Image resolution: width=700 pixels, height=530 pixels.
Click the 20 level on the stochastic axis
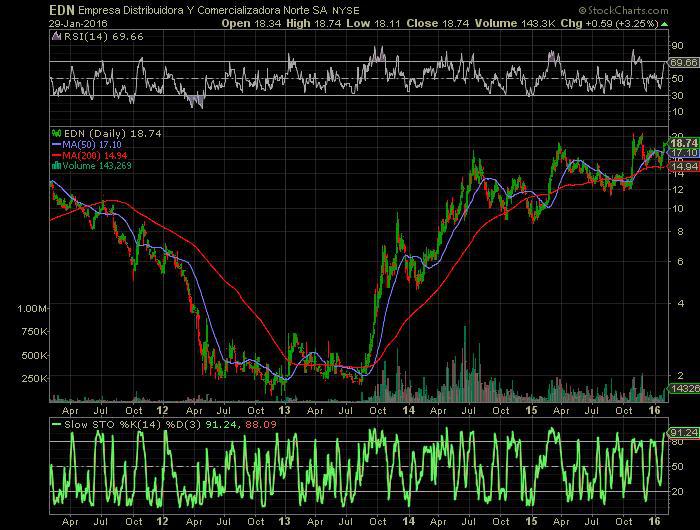pos(677,491)
